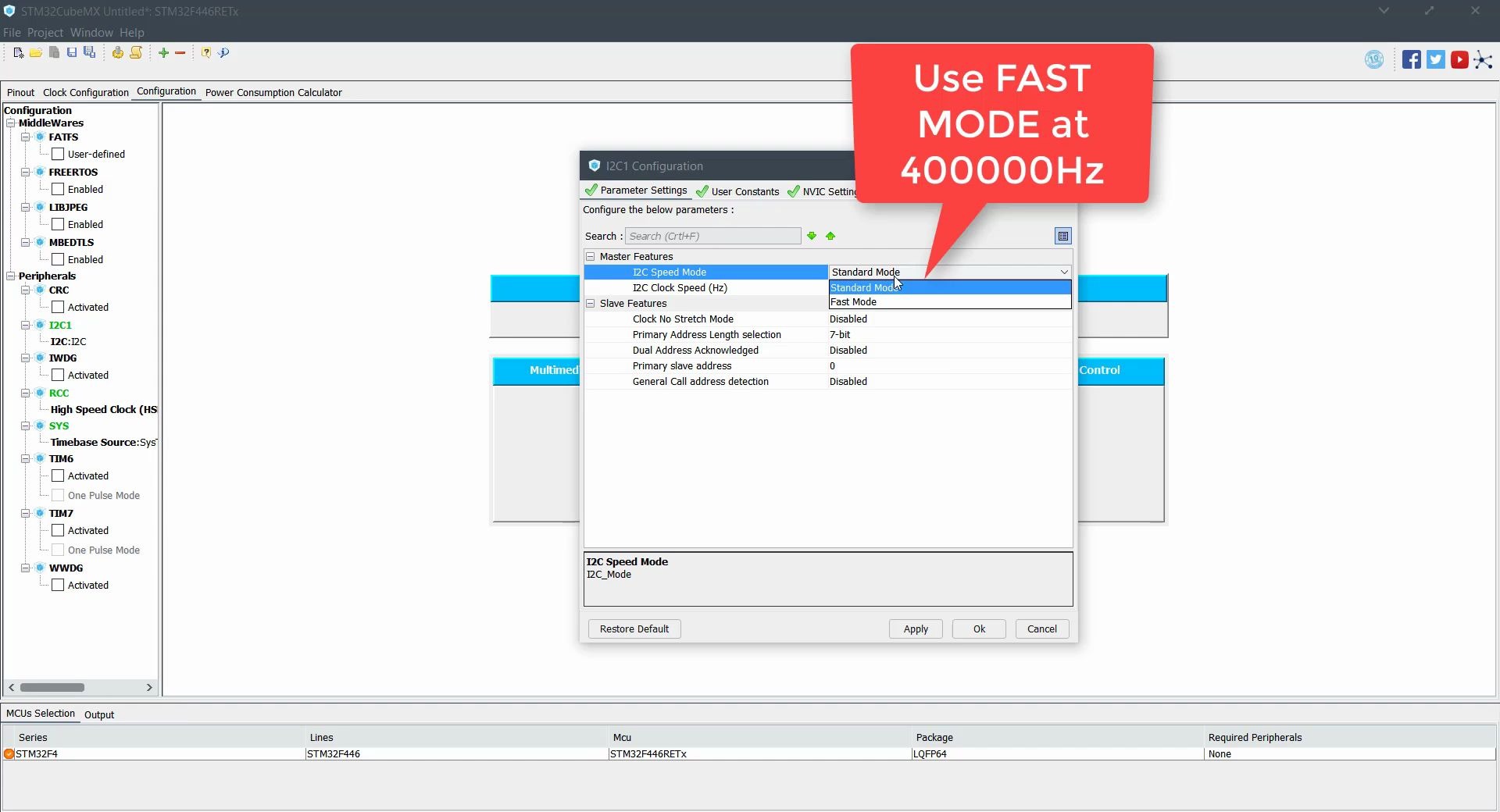This screenshot has height=812, width=1500.
Task: Activate the WWDG checkbox
Action: 58,585
